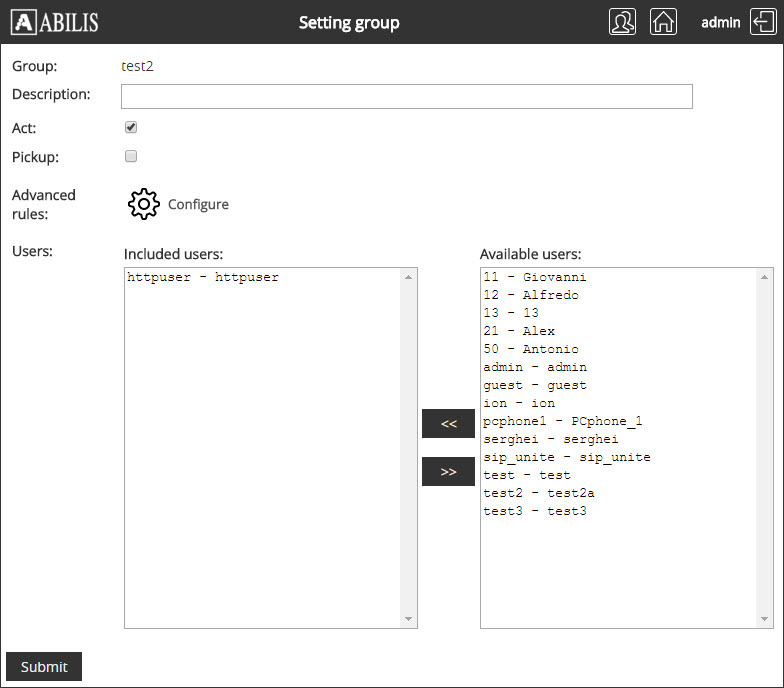Click the ABILIS logo
Viewport: 784px width, 688px height.
56,22
